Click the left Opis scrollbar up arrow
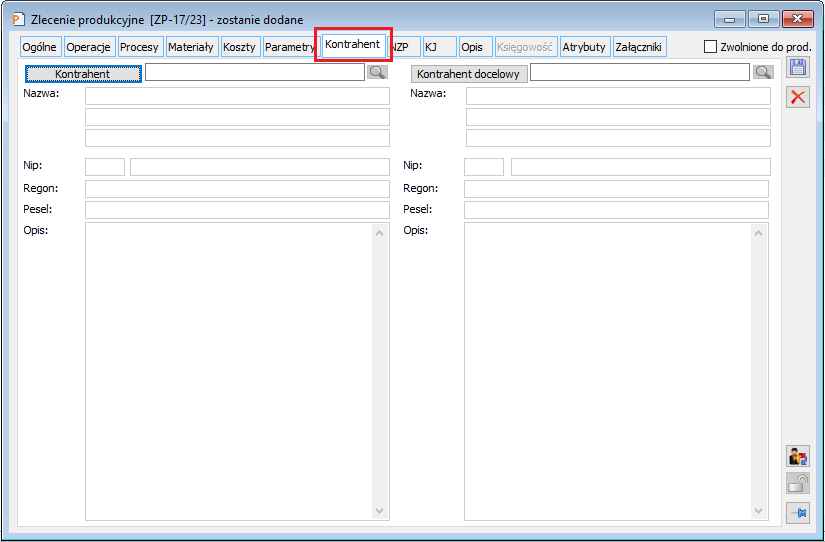This screenshot has width=825, height=542. point(379,233)
